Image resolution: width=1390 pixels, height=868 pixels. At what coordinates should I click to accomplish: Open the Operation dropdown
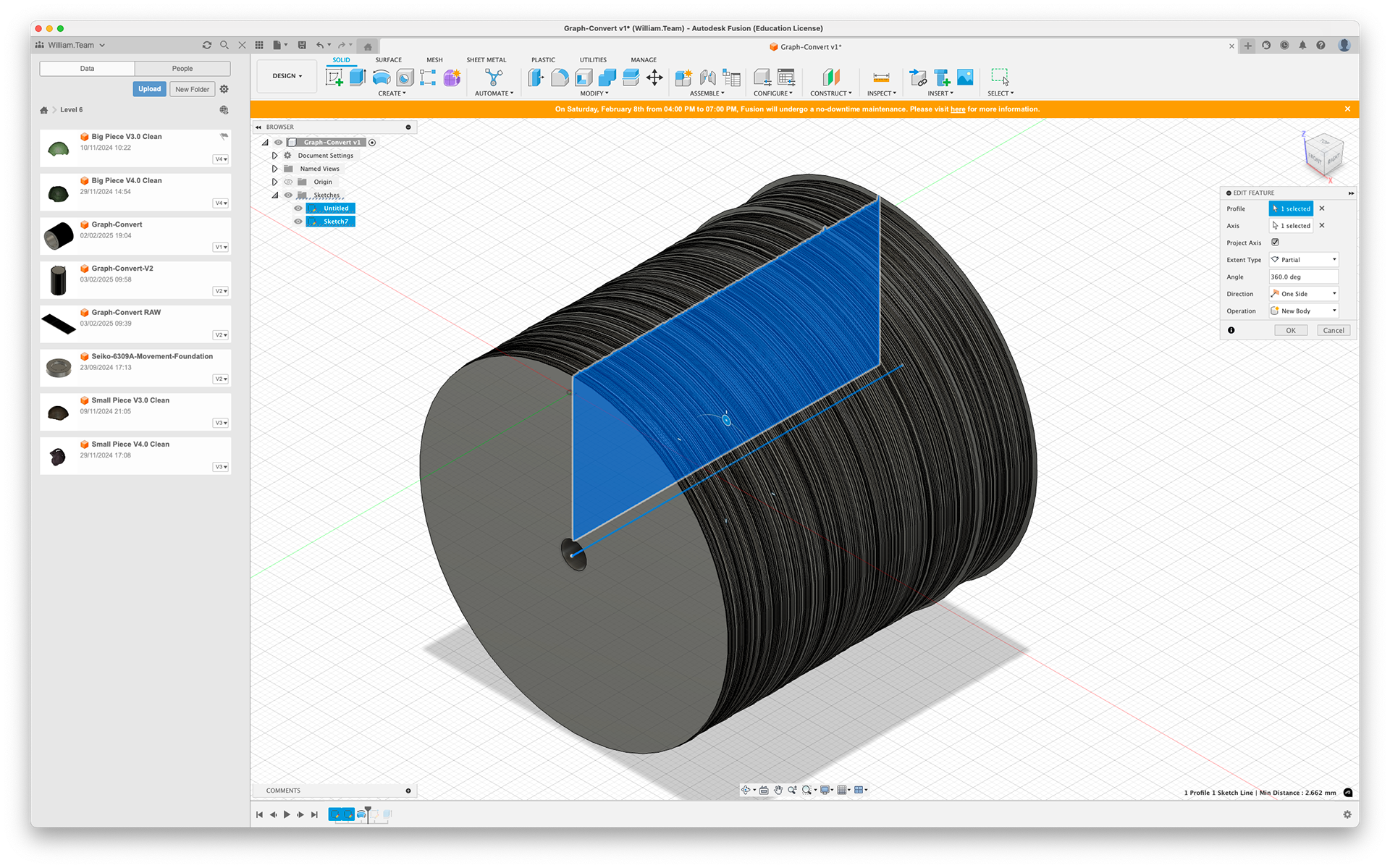pos(1303,311)
